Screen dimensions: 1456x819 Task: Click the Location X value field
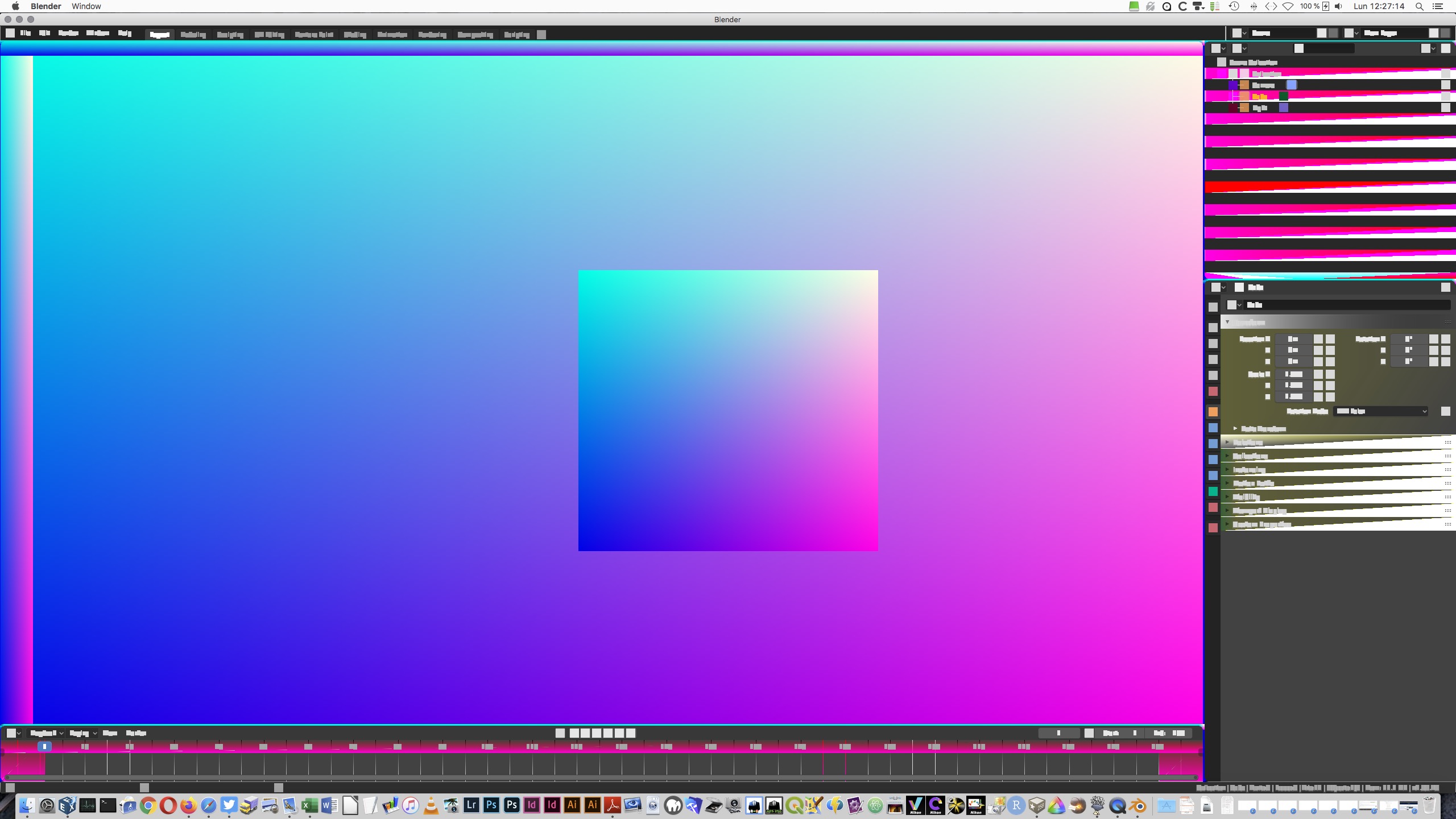click(1293, 339)
